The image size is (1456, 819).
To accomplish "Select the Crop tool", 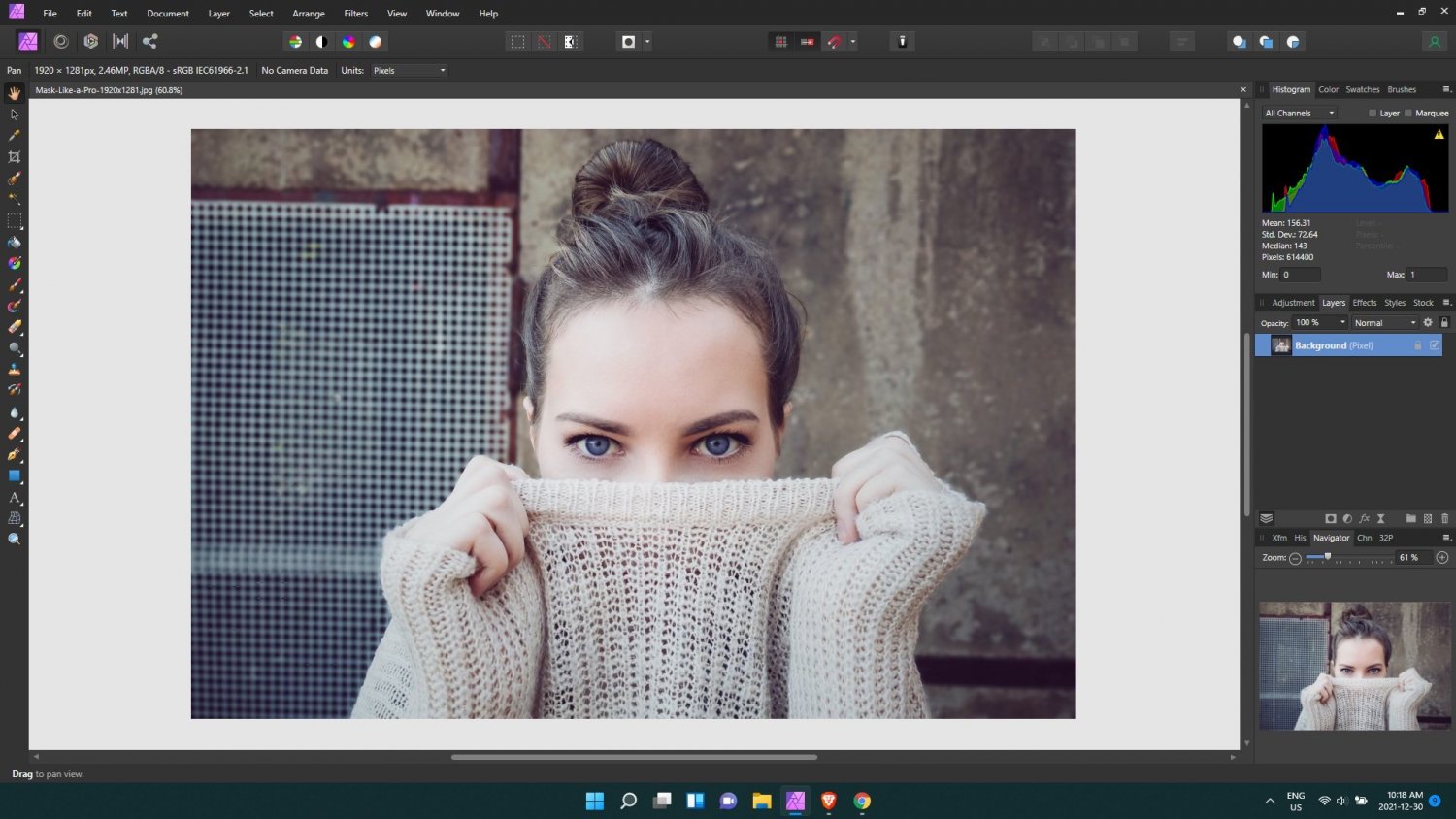I will [15, 157].
